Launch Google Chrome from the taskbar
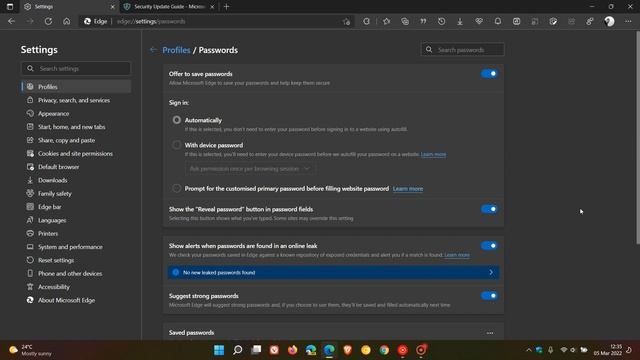This screenshot has height=360, width=640. point(384,350)
